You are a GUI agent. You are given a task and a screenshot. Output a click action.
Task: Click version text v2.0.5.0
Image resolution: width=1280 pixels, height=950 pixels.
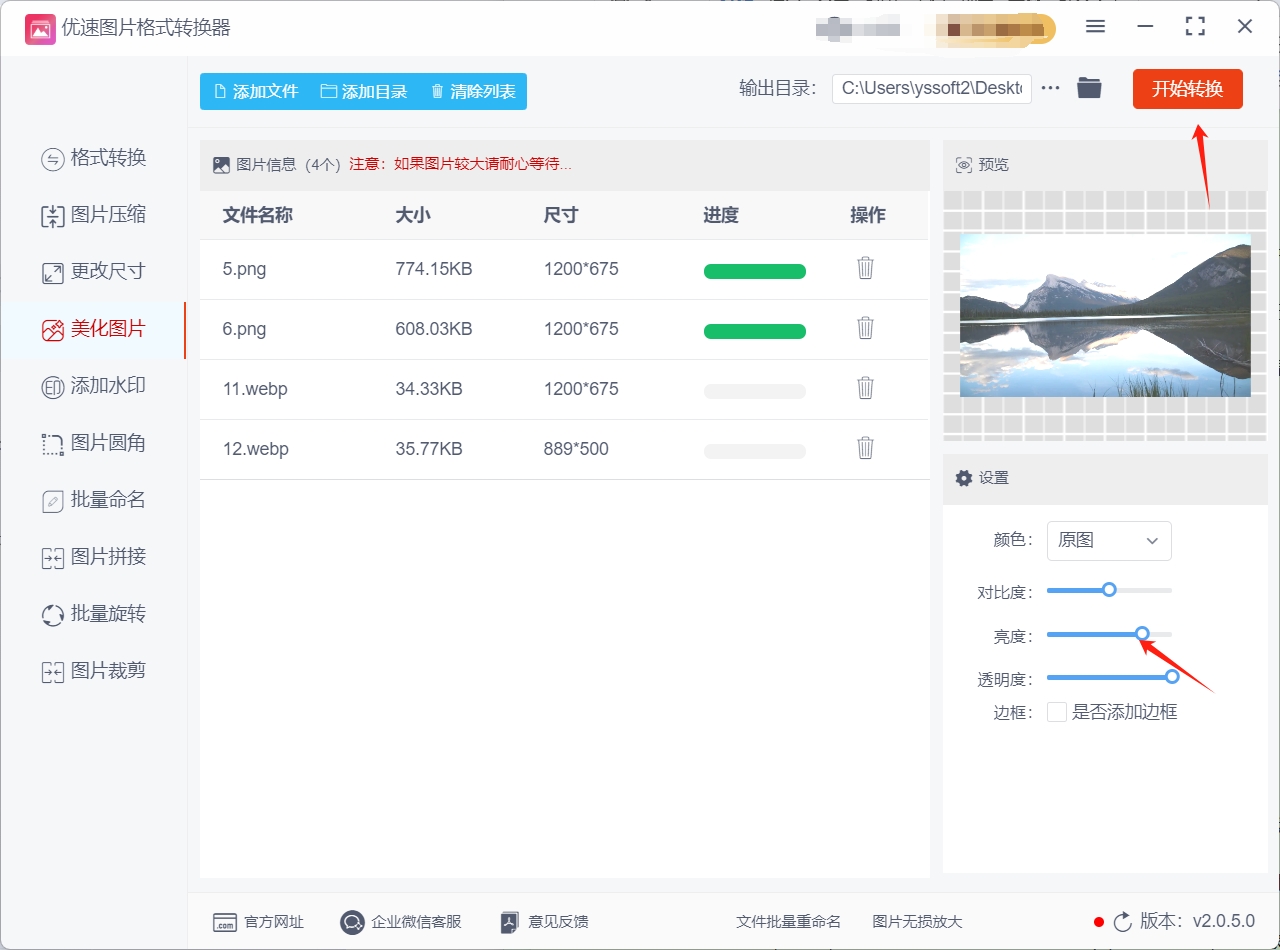pos(1224,921)
